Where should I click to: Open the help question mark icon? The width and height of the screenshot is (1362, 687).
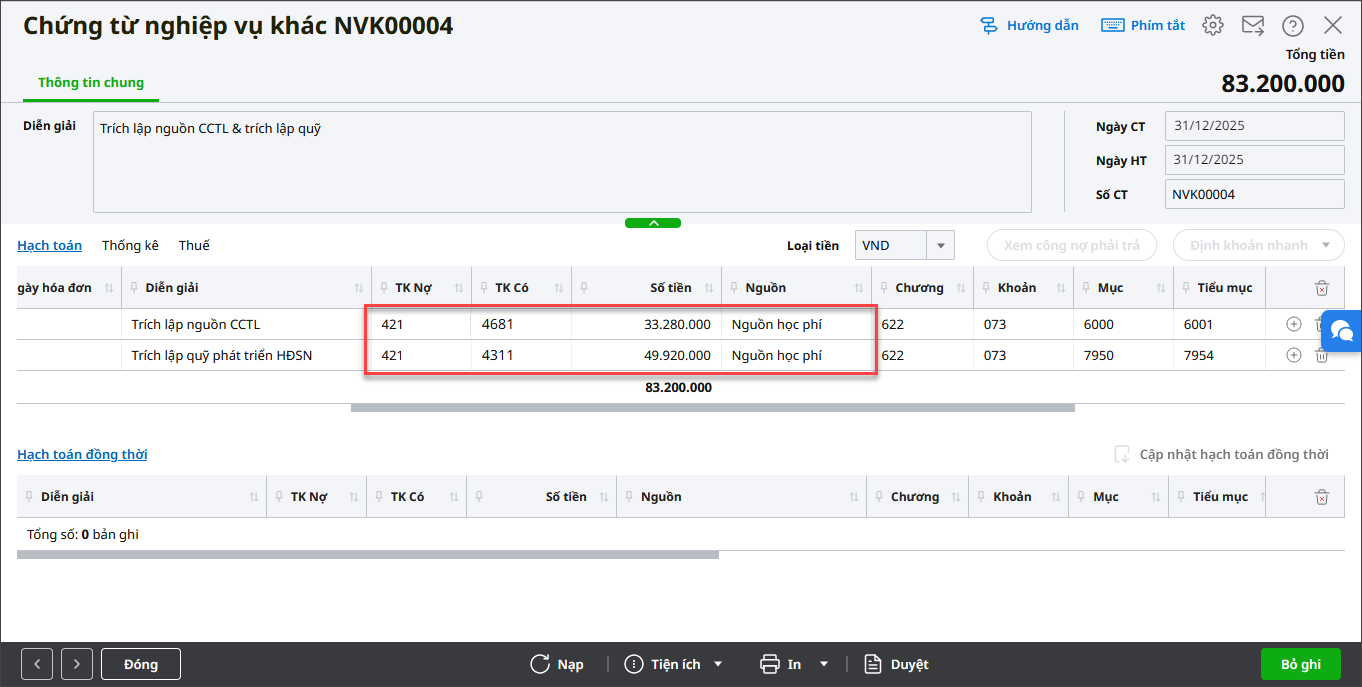[1293, 26]
